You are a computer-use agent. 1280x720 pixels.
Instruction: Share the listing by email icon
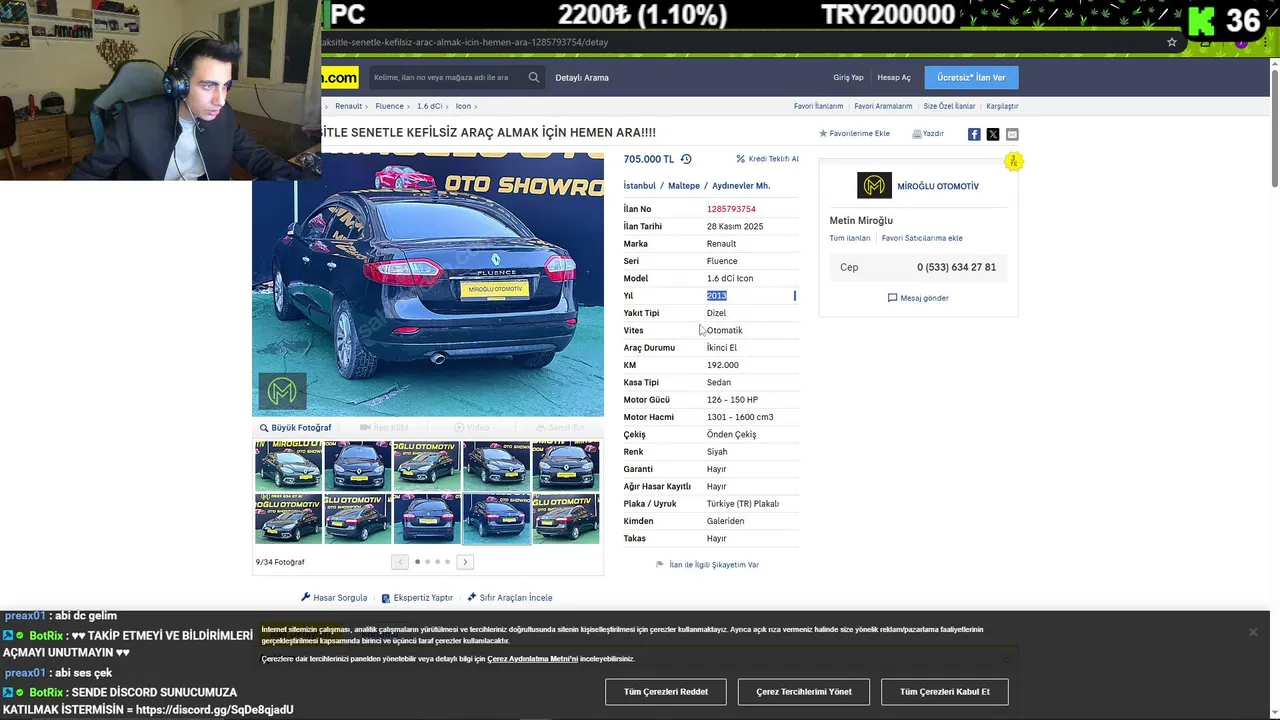coord(1012,134)
